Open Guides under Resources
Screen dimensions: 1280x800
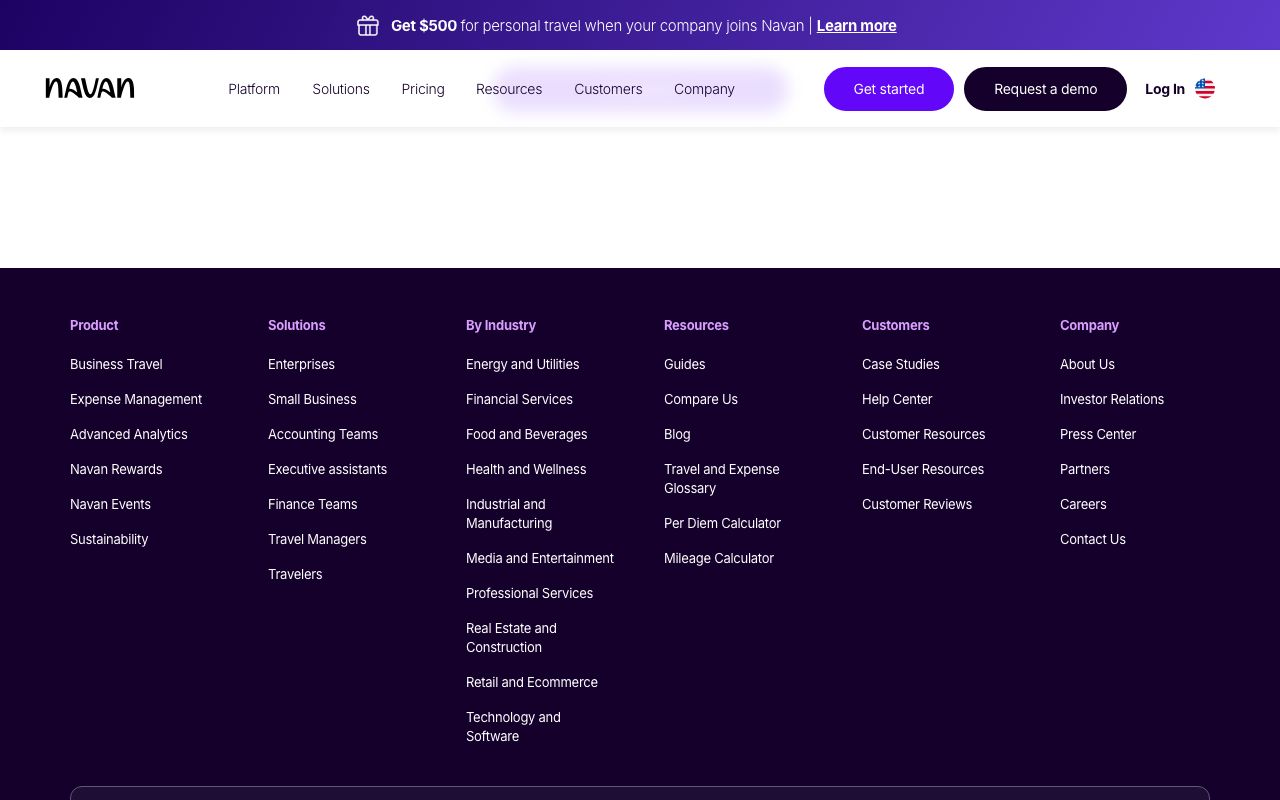click(x=684, y=365)
